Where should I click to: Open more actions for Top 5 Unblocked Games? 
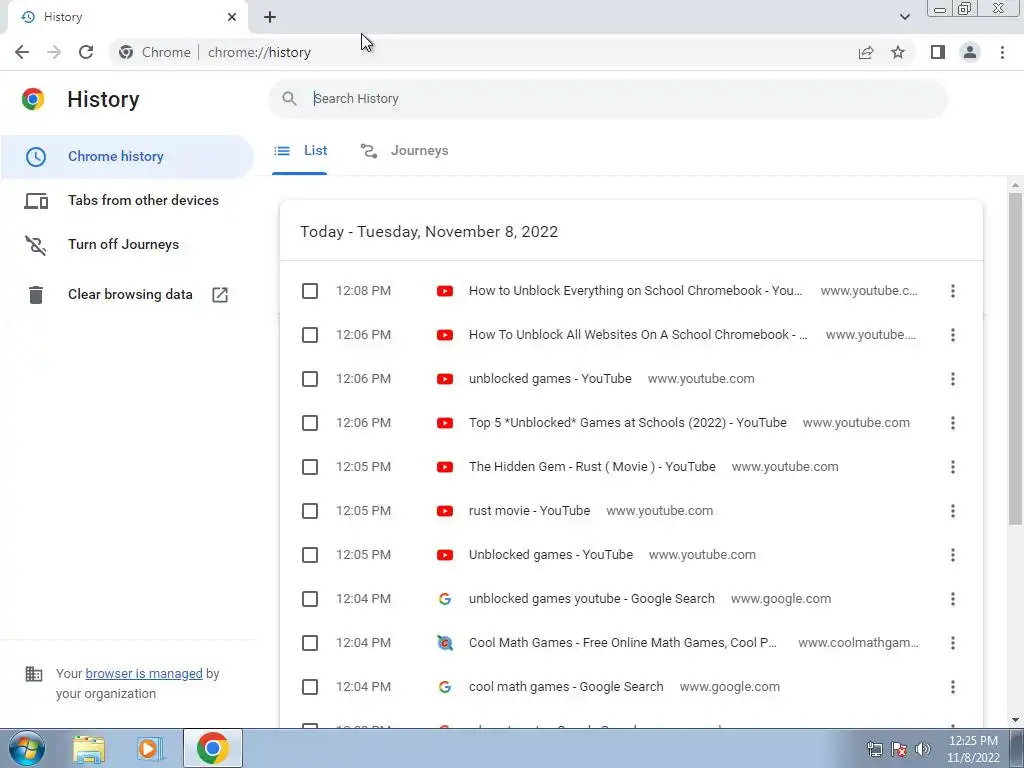click(953, 423)
